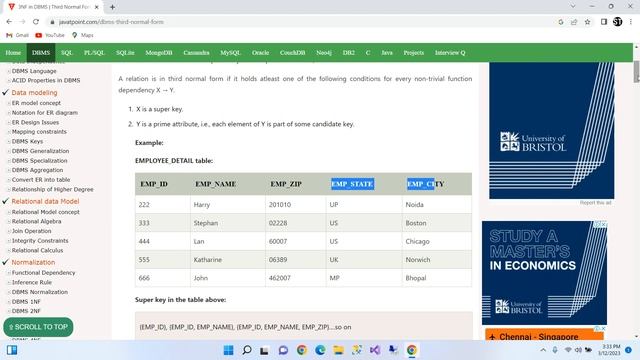Open MongoDB menu item
Viewport: 640px width, 360px height.
coord(159,53)
